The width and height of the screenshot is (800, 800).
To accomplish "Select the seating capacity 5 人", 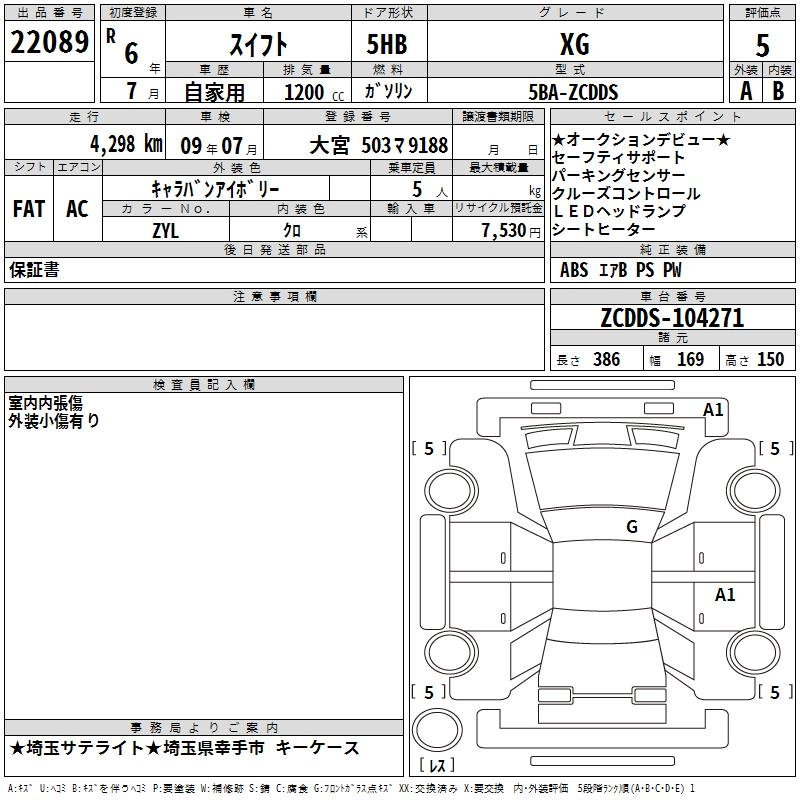I will pyautogui.click(x=430, y=190).
